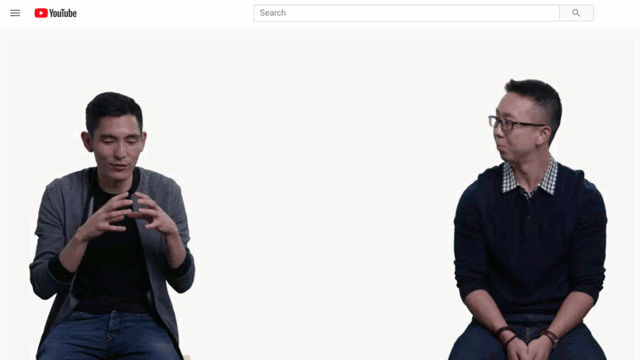Click the red YouTube play logo
Image resolution: width=640 pixels, height=360 pixels.
(41, 13)
